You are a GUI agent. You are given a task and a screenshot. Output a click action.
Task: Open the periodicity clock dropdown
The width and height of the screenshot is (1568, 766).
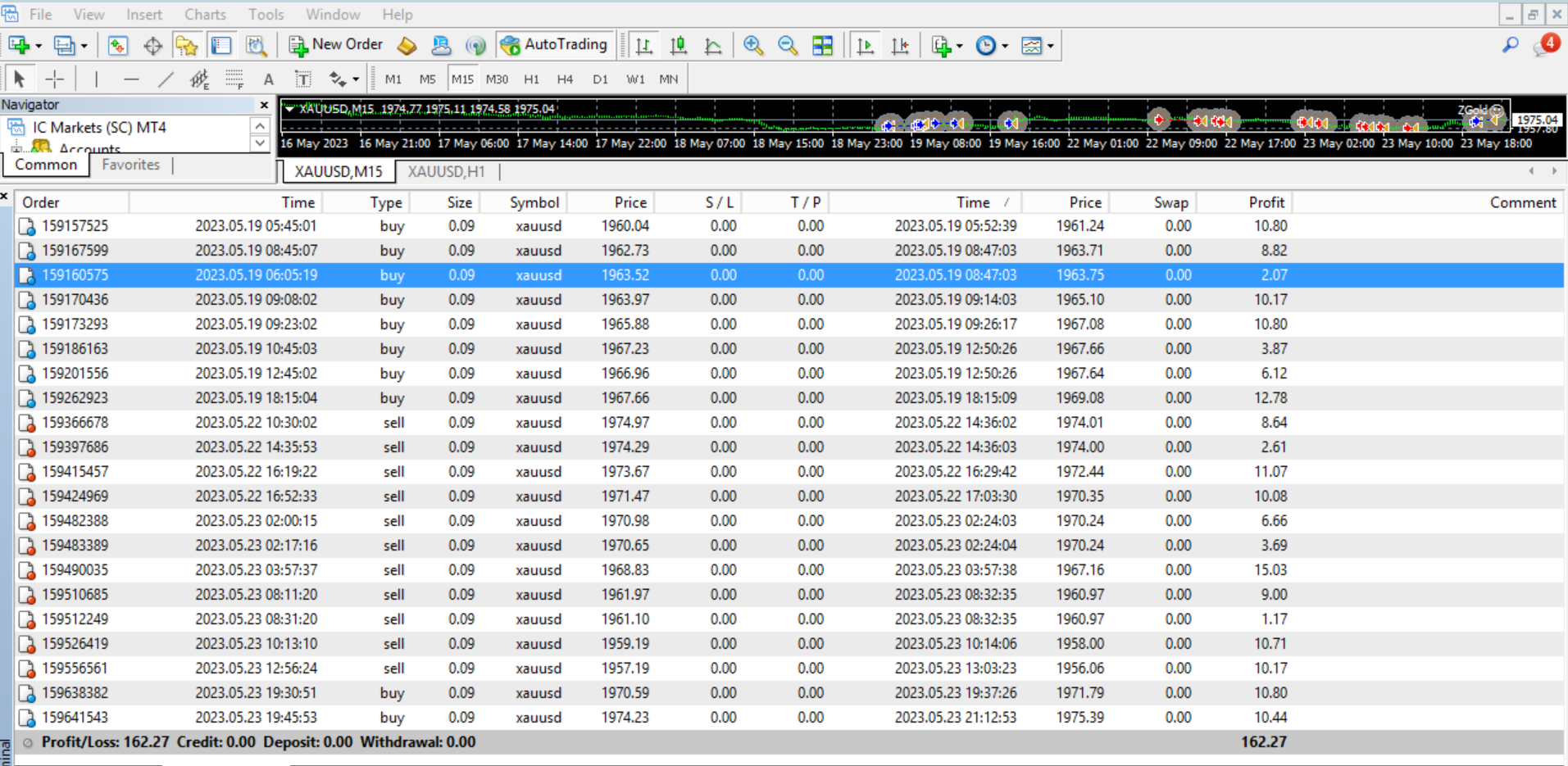[1004, 47]
